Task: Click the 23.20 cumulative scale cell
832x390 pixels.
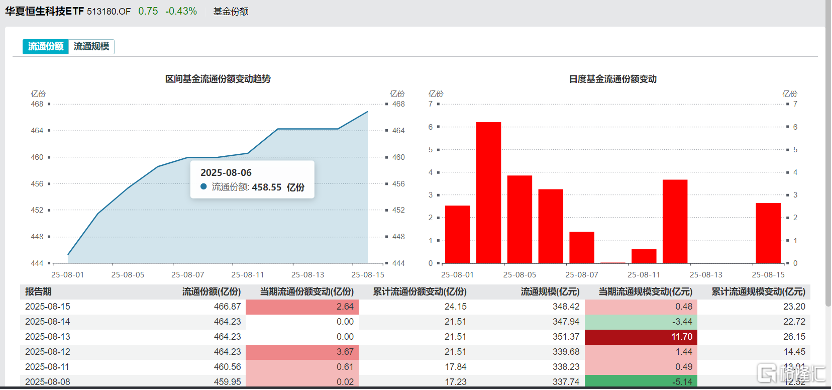Action: point(794,307)
